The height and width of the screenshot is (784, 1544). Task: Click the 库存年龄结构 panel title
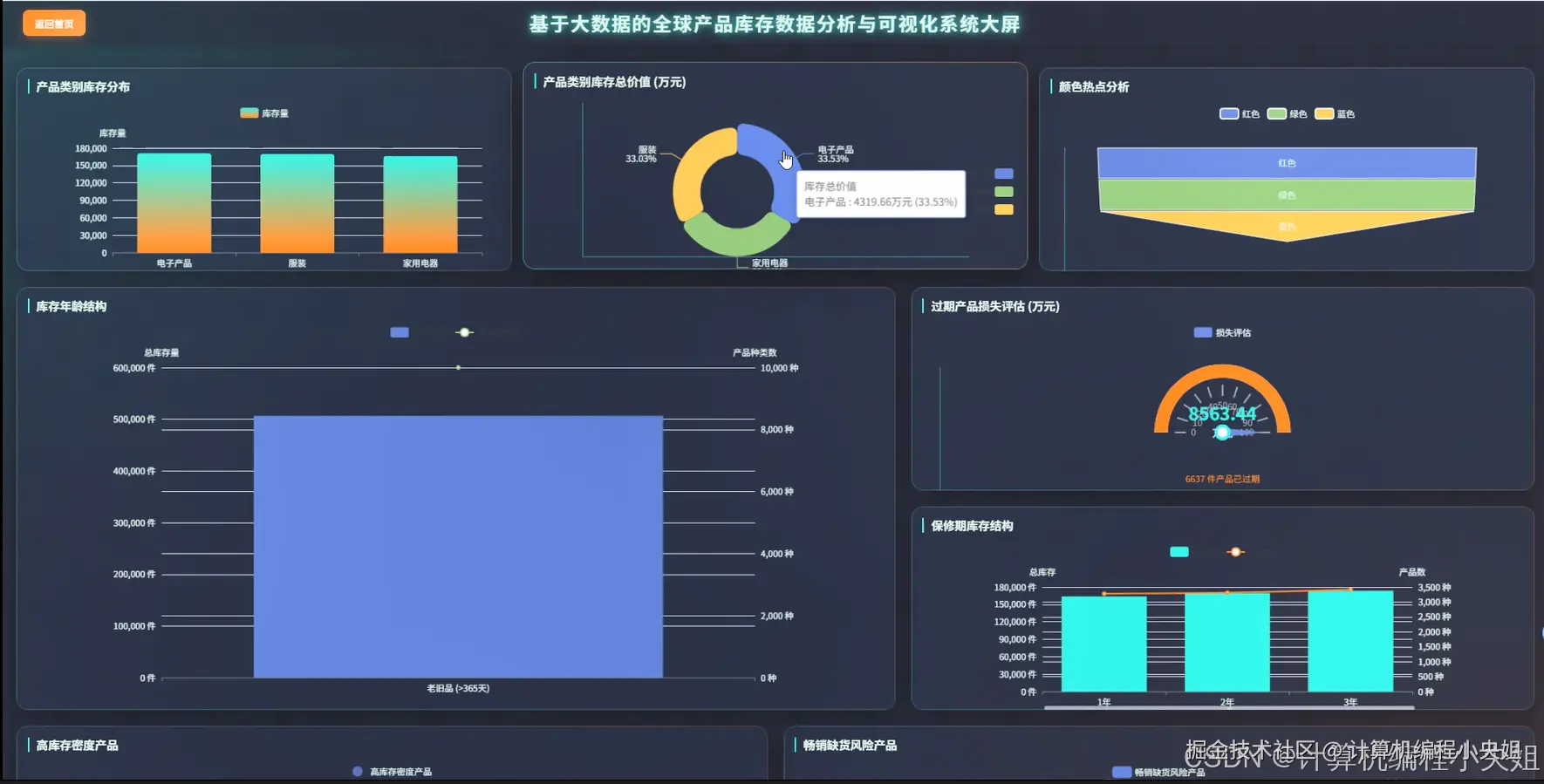tap(72, 306)
